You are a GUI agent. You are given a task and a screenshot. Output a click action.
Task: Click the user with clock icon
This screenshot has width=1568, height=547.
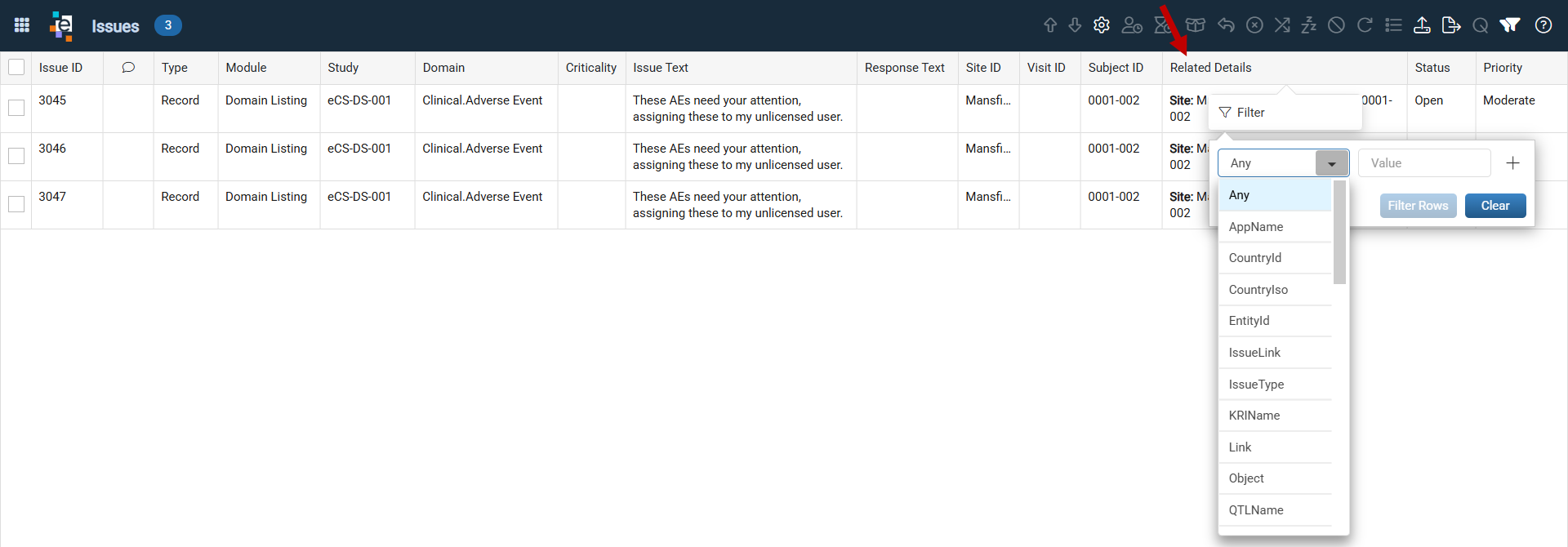click(1132, 25)
